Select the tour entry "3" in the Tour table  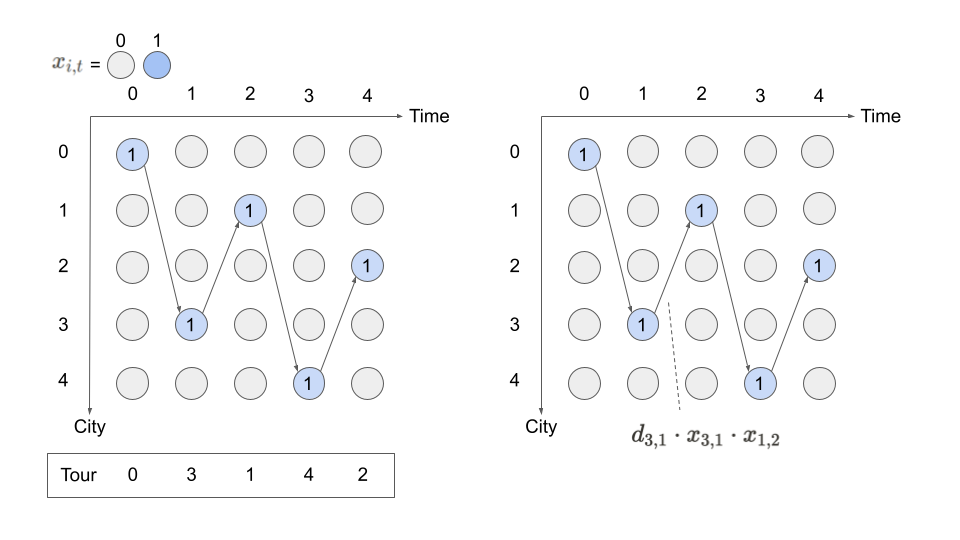coord(191,475)
